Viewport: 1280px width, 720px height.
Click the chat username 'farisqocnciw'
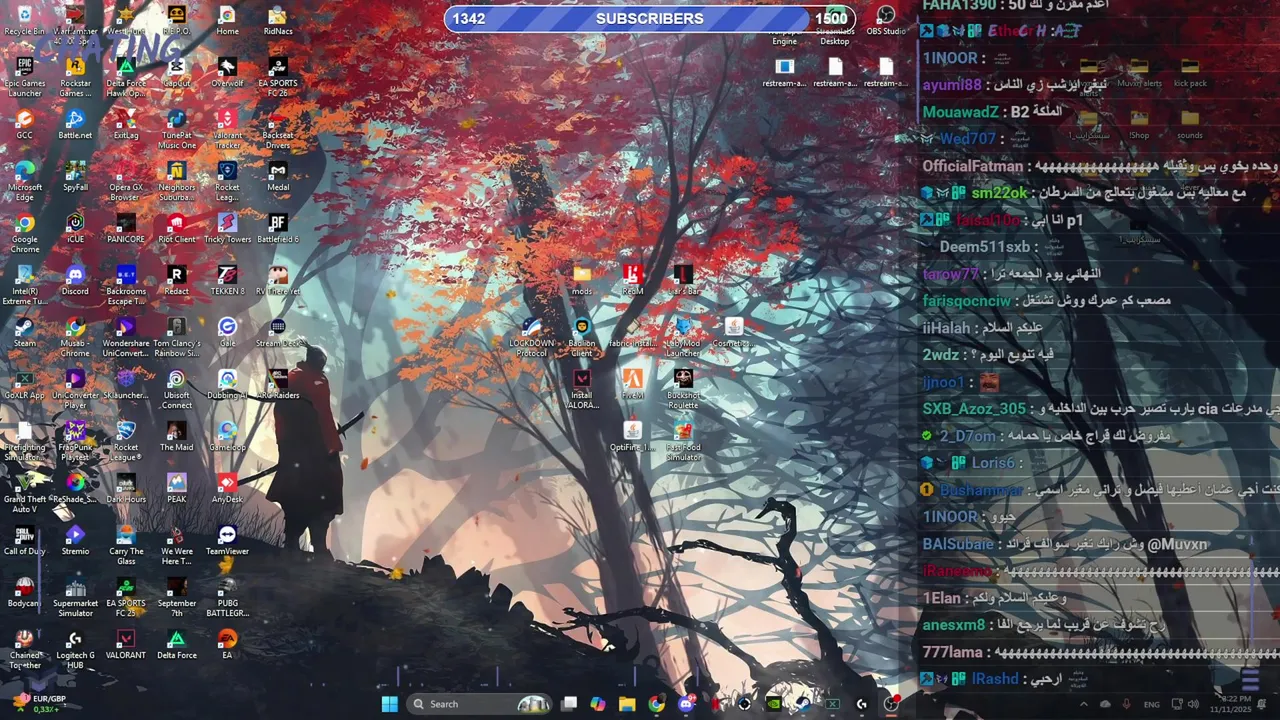point(967,301)
